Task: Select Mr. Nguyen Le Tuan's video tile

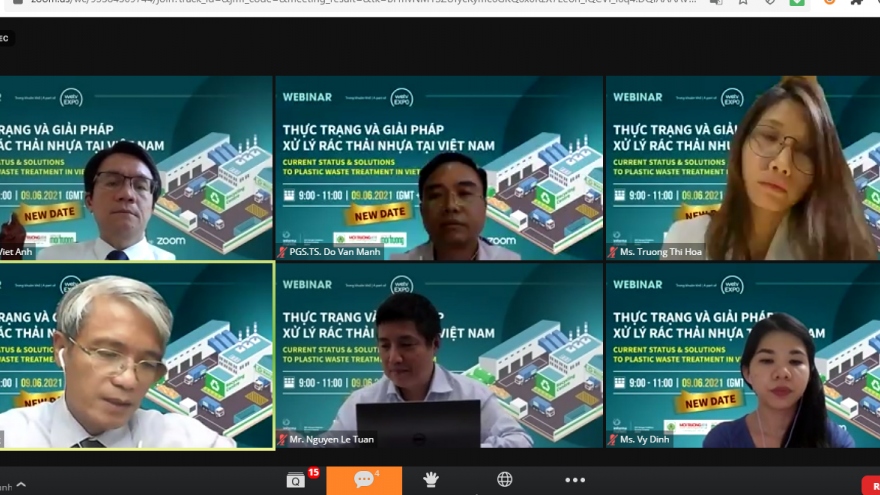Action: click(438, 355)
